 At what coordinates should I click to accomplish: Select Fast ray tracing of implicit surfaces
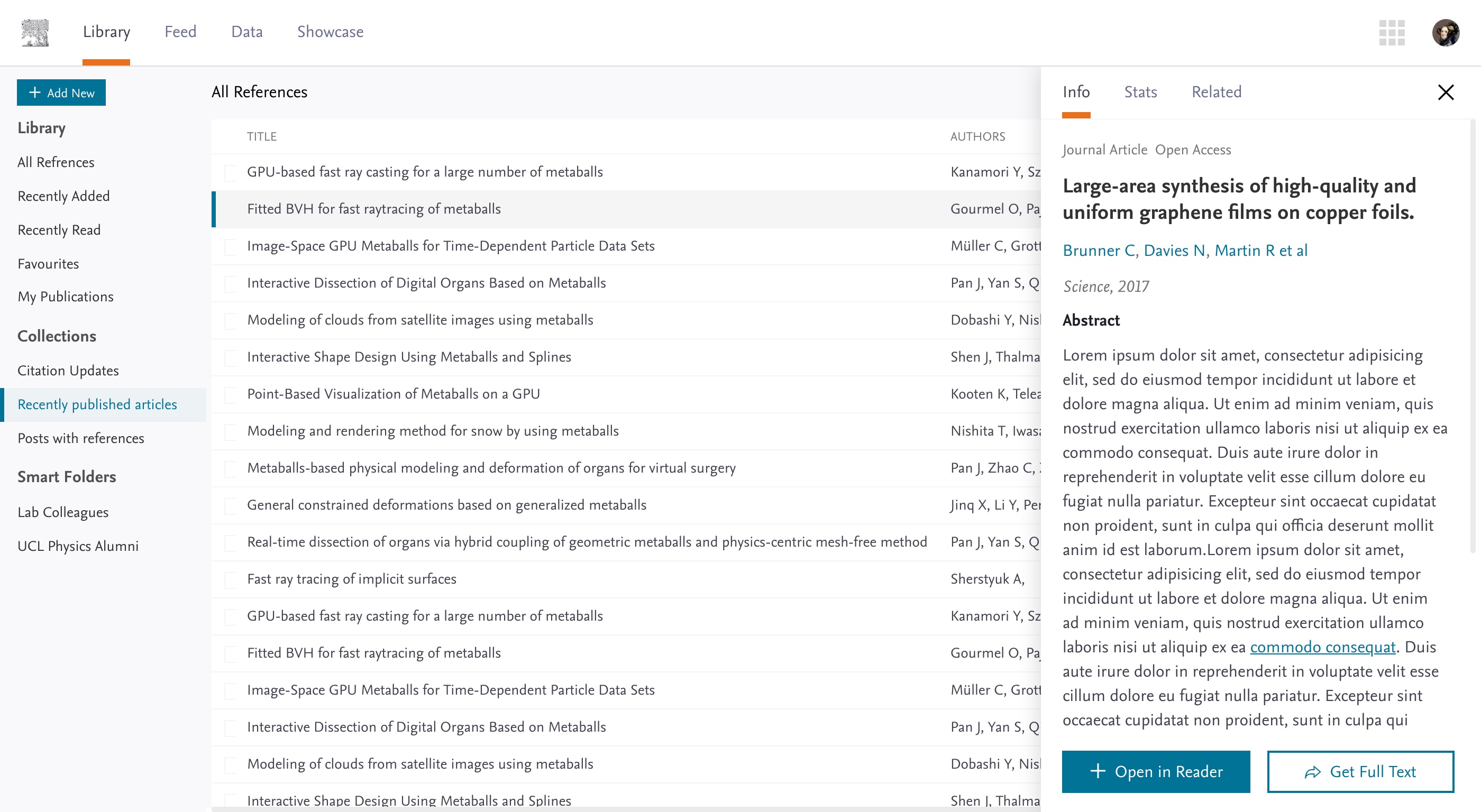coord(351,579)
